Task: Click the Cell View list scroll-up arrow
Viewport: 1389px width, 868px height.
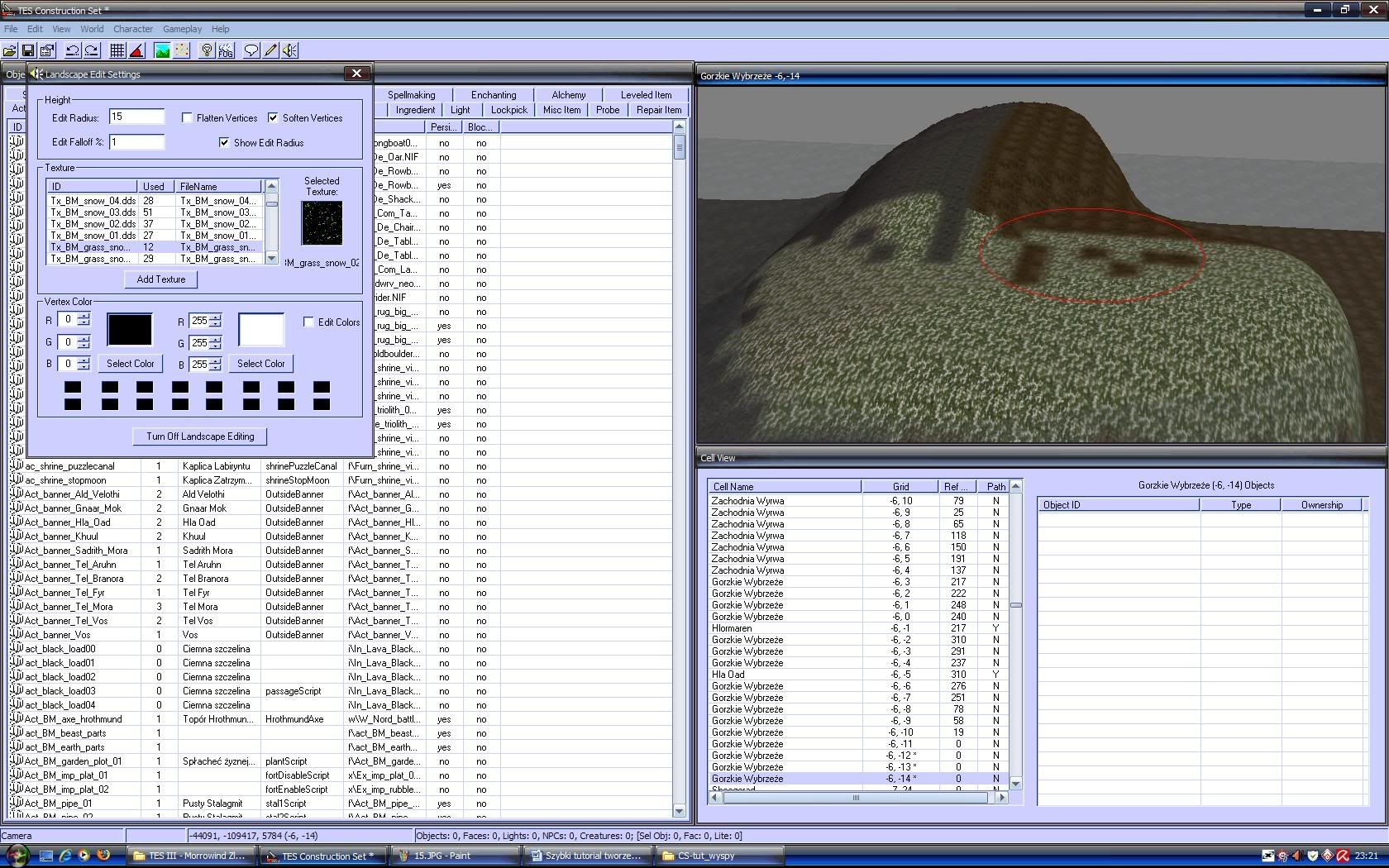Action: tap(1016, 486)
